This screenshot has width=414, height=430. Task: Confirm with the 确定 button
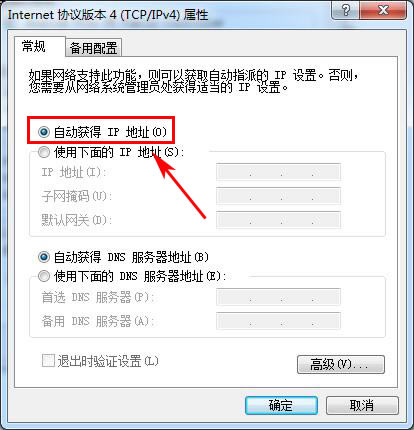pyautogui.click(x=281, y=405)
